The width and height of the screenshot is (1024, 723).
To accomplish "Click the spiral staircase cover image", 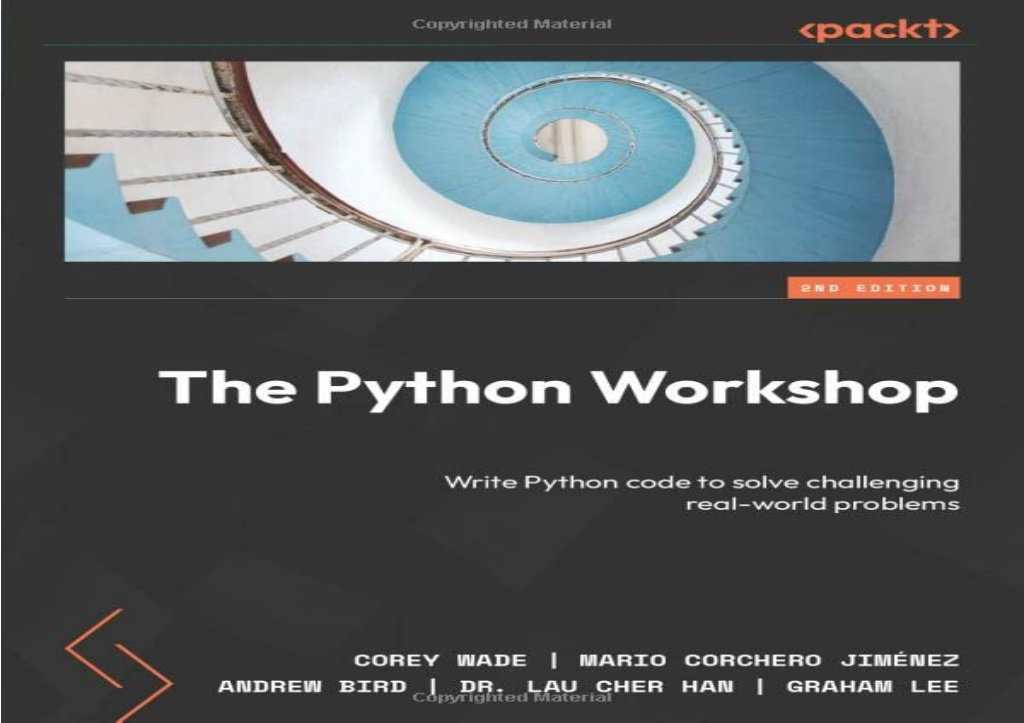I will (x=512, y=161).
